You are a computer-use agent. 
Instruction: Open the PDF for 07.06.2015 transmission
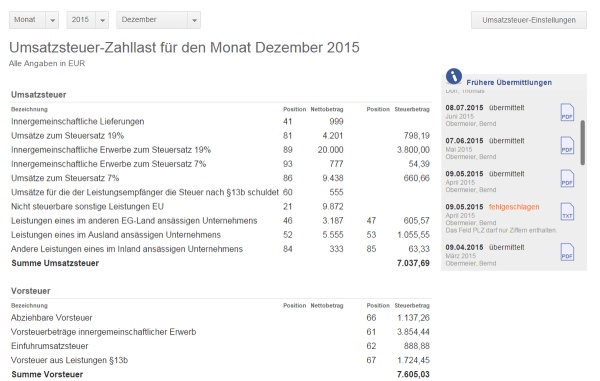(x=567, y=145)
